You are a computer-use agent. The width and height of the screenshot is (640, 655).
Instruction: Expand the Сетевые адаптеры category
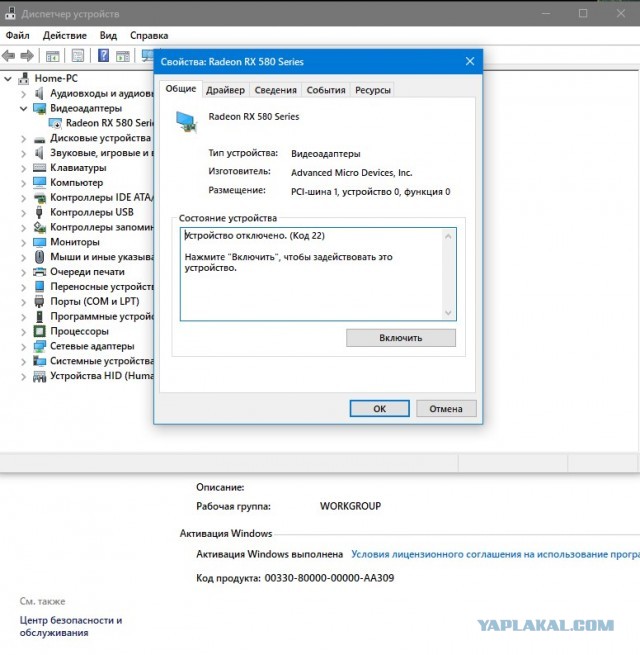coord(23,347)
